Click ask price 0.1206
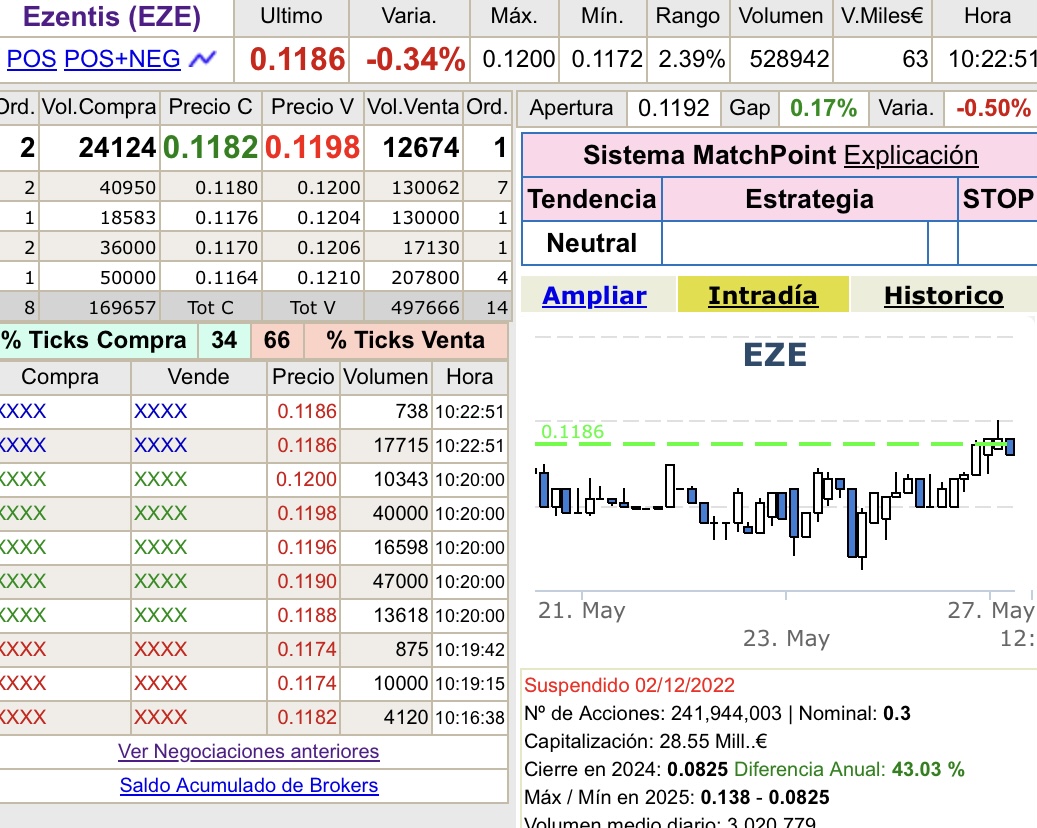 [x=329, y=247]
